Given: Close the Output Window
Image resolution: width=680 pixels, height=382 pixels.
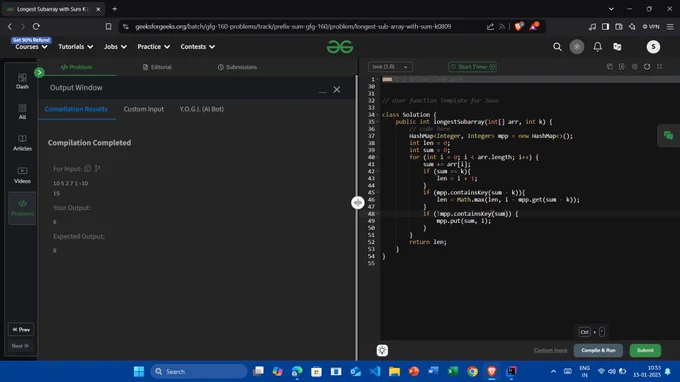Looking at the screenshot, I should 337,90.
